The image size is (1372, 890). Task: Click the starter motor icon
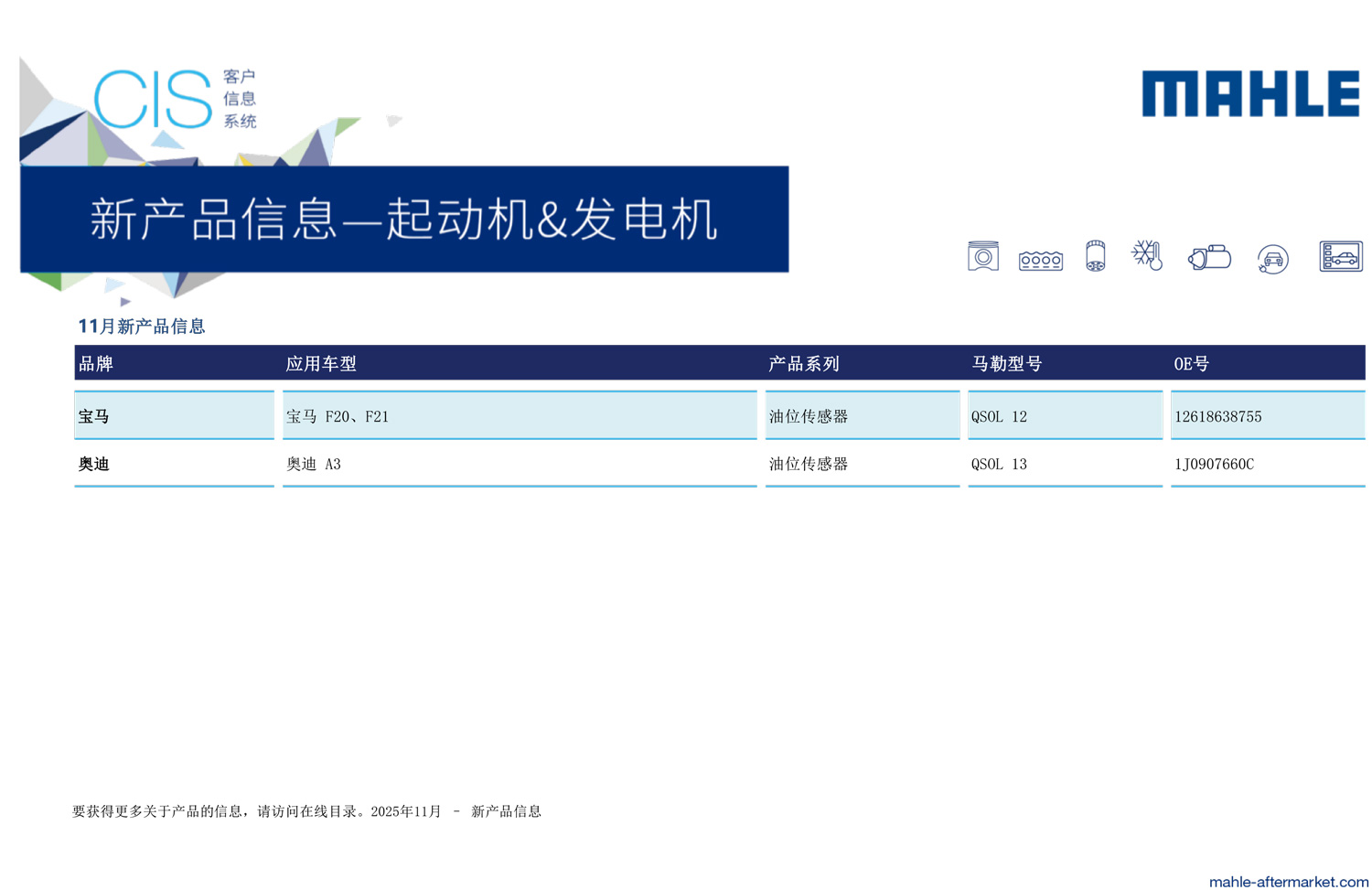(1209, 258)
